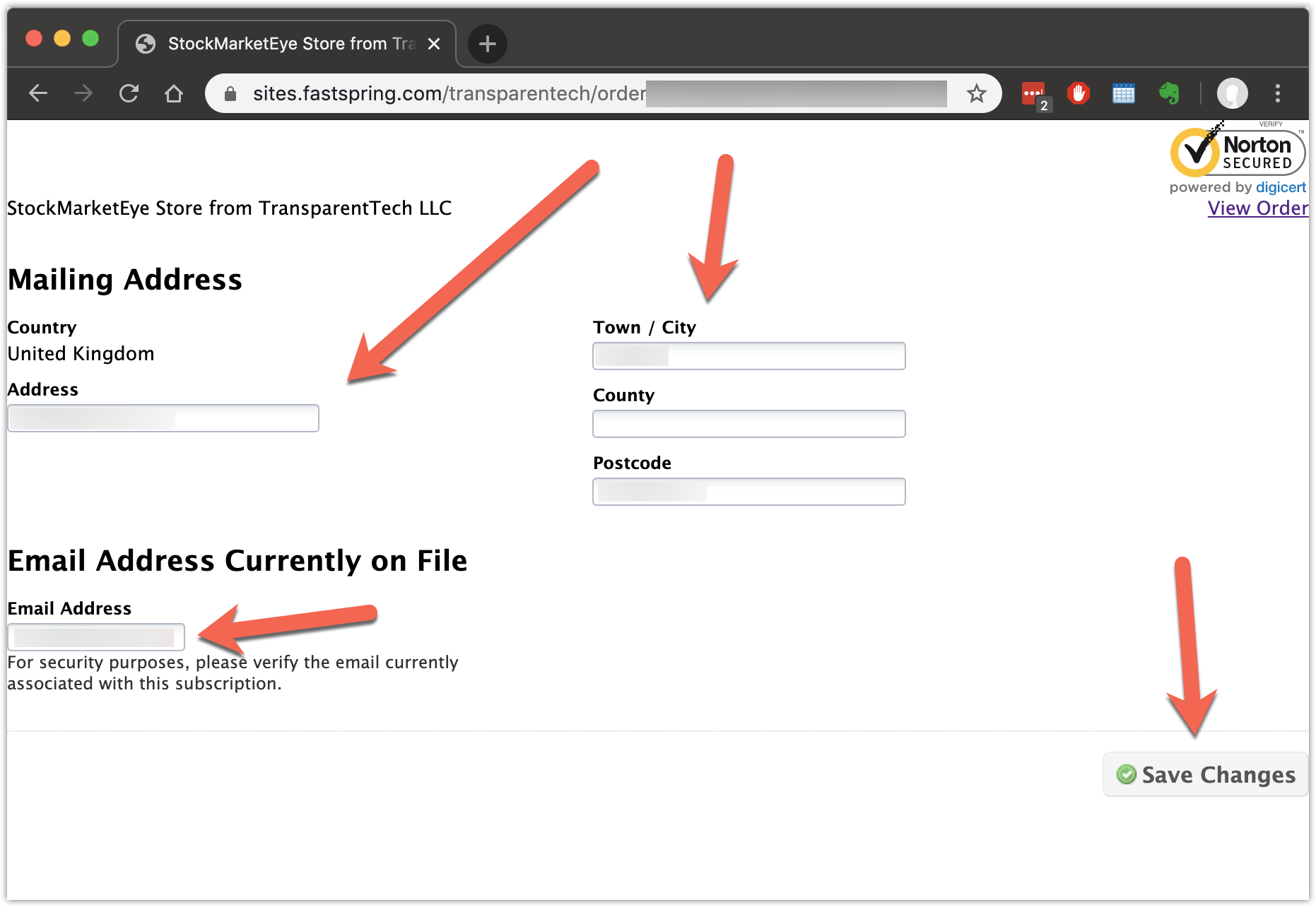
Task: Click the United Kingdom country value
Action: [x=81, y=353]
